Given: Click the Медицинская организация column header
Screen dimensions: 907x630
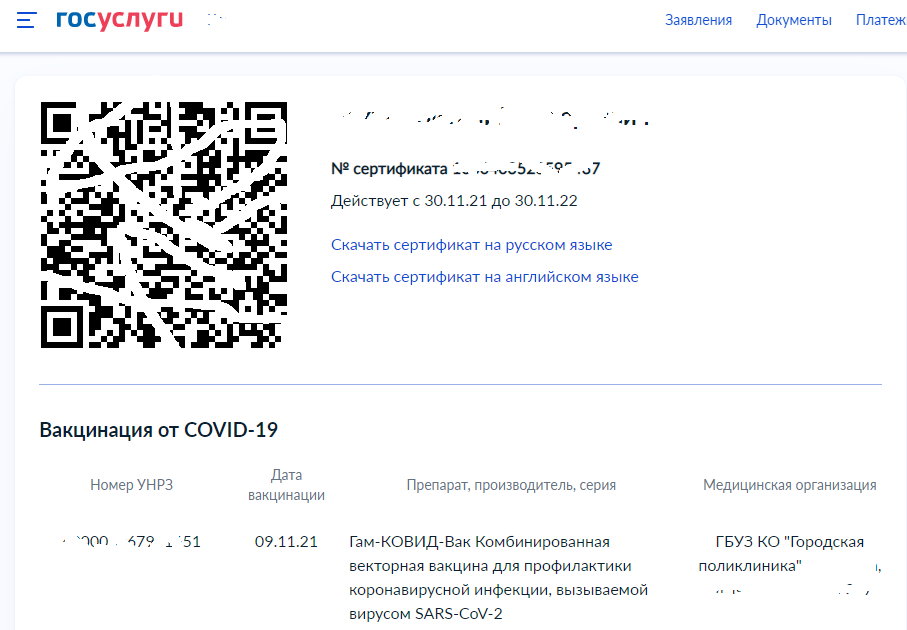Looking at the screenshot, I should pos(789,485).
